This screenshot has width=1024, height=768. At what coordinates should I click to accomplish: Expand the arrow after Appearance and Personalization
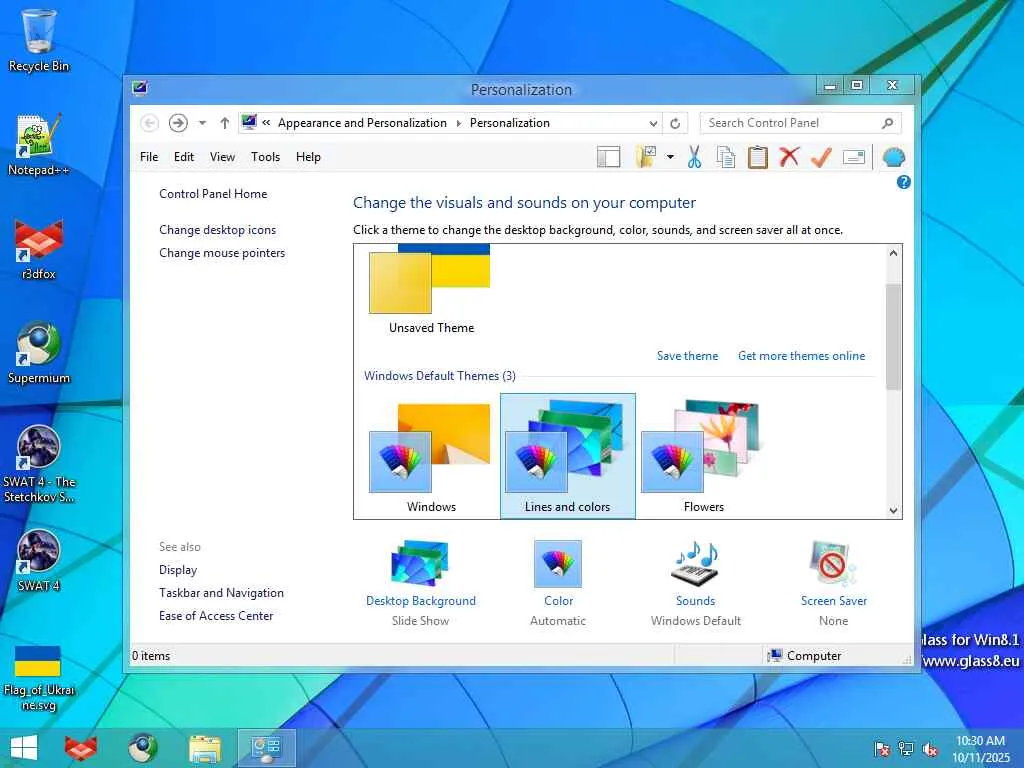458,123
